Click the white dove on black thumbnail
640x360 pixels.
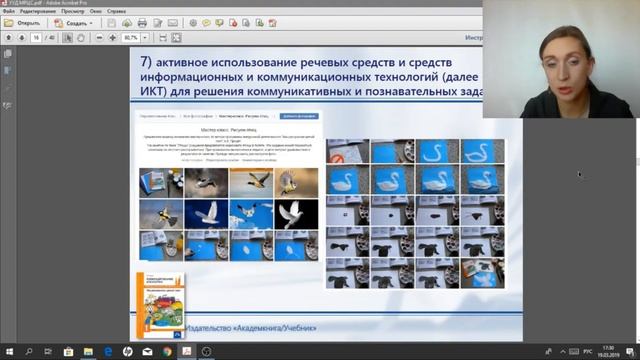point(296,214)
